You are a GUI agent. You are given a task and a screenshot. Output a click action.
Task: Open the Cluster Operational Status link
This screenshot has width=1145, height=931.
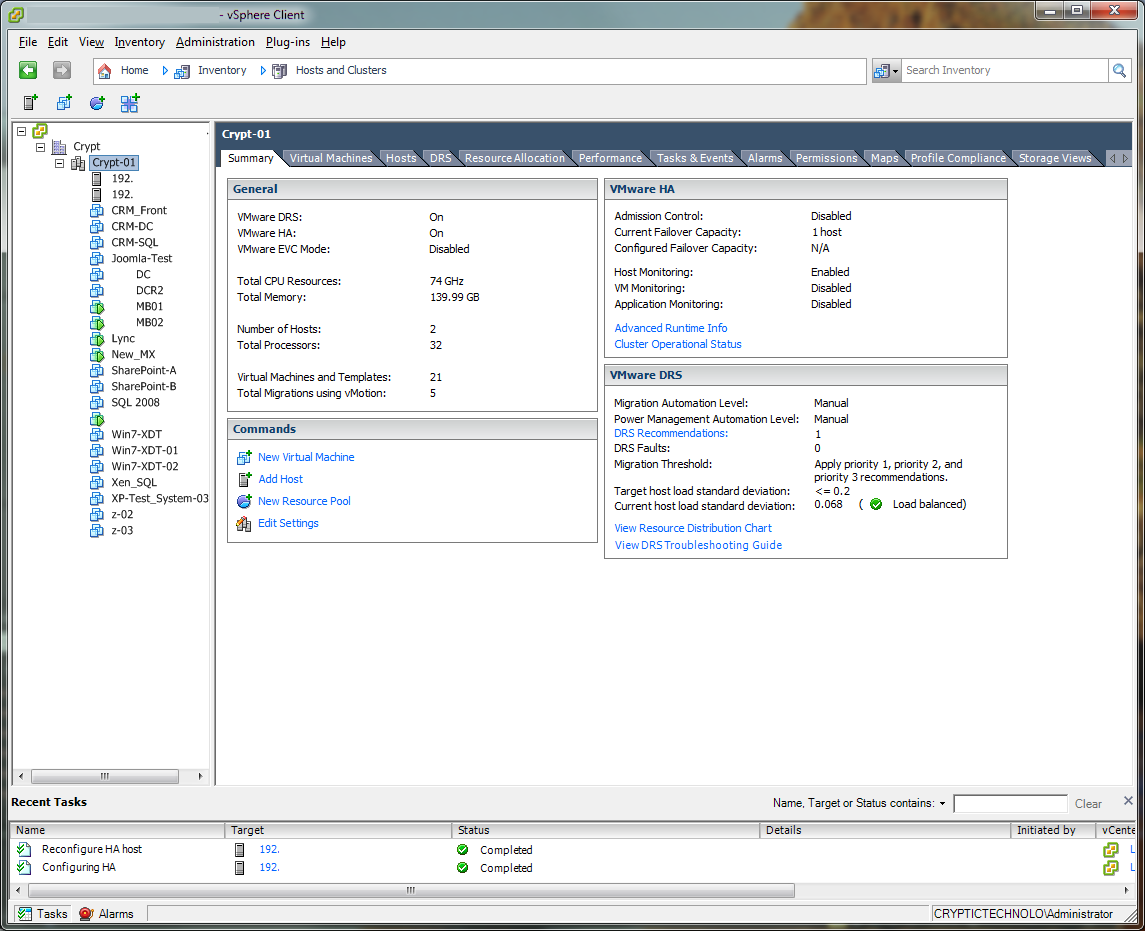click(x=678, y=345)
